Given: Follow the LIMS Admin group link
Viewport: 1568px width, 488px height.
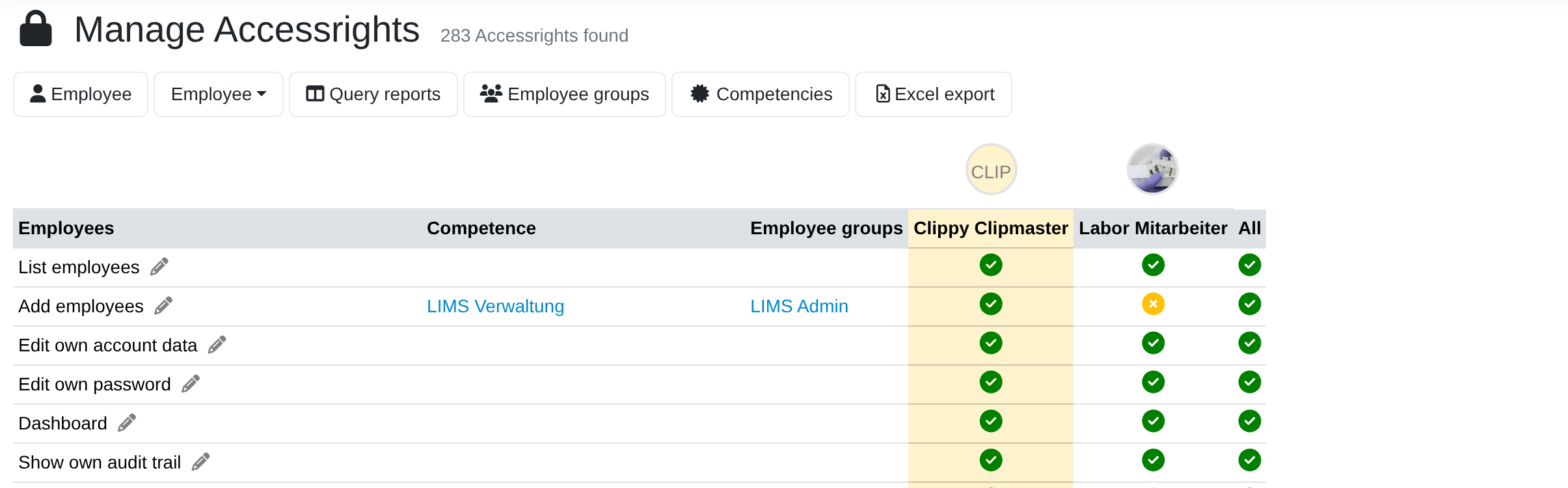Looking at the screenshot, I should pos(799,306).
